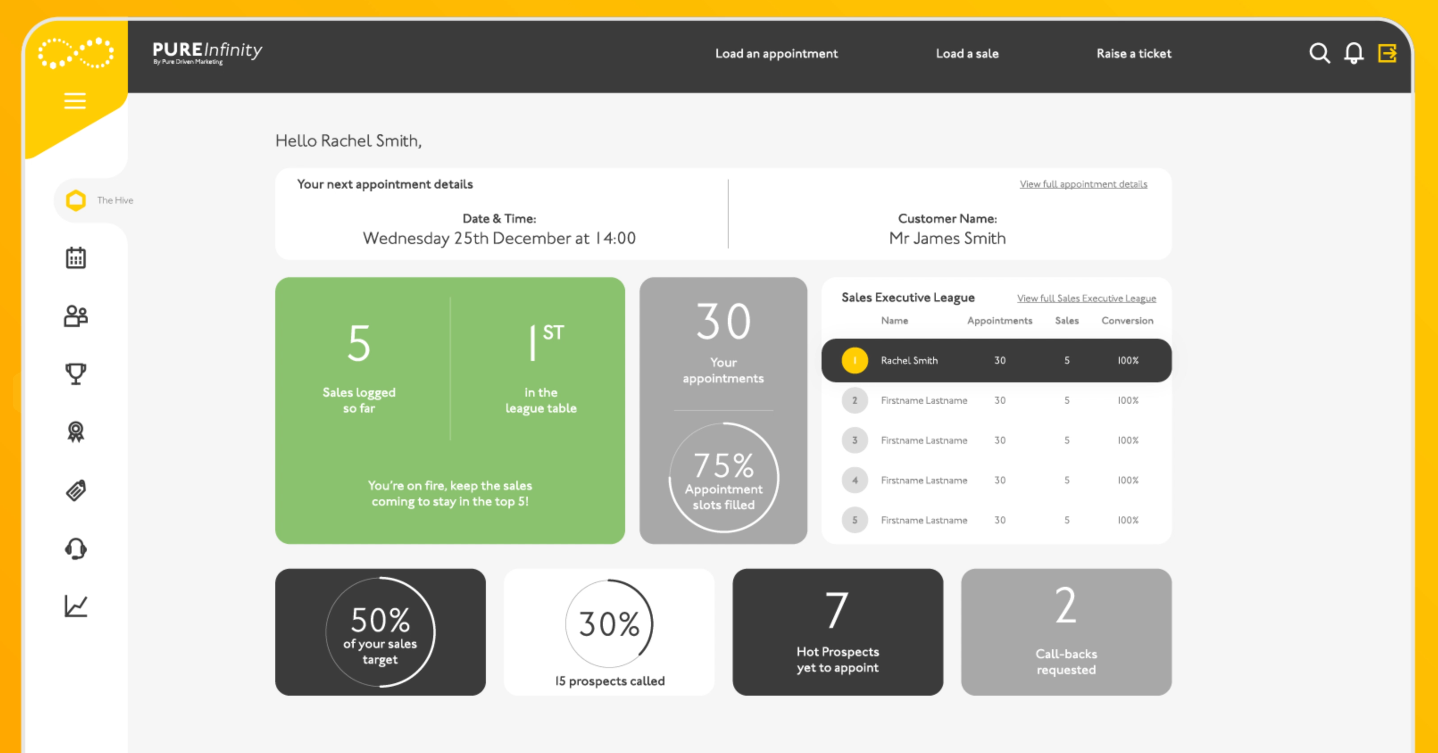Select Load an appointment menu item
Viewport: 1438px width, 753px height.
776,54
